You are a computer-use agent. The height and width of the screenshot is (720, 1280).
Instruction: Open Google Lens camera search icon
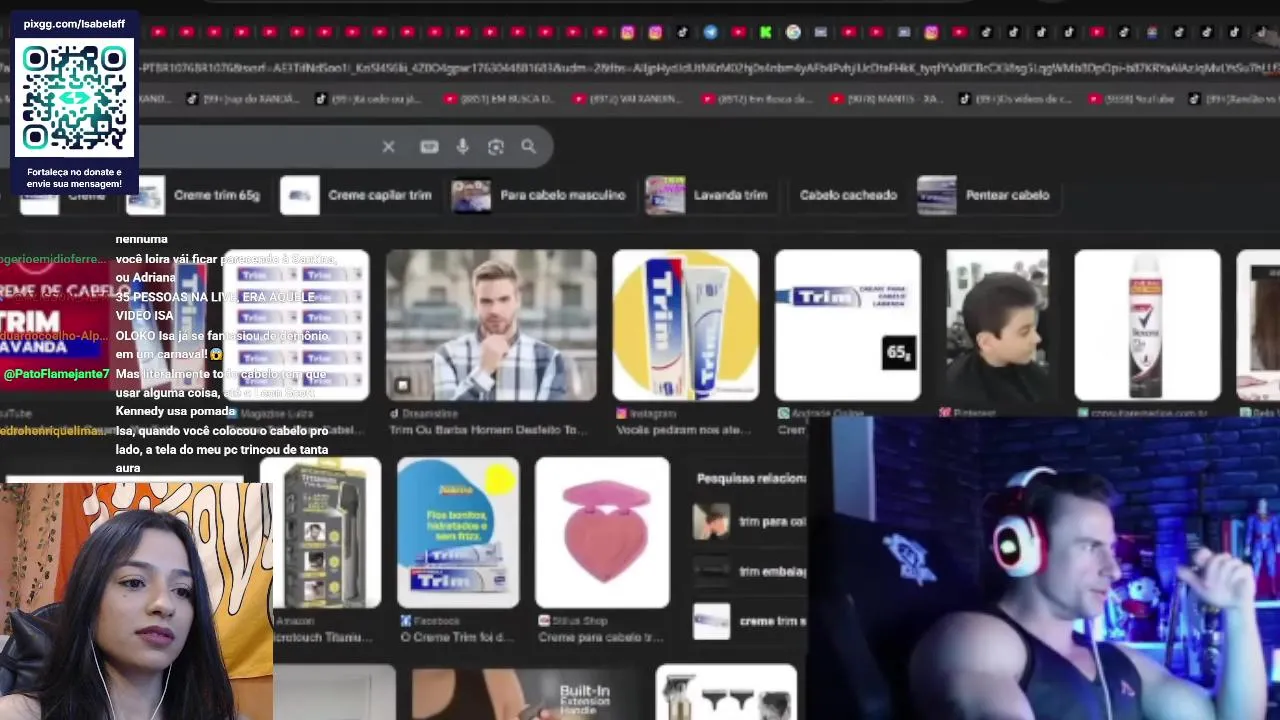pos(495,147)
